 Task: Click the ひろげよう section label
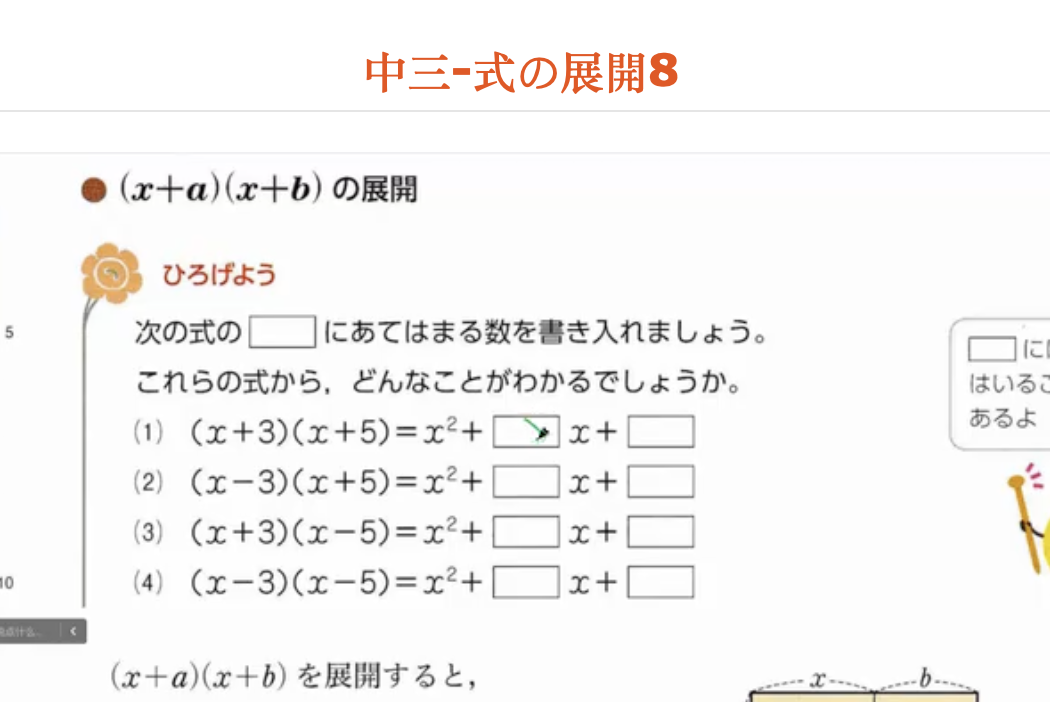tap(219, 274)
